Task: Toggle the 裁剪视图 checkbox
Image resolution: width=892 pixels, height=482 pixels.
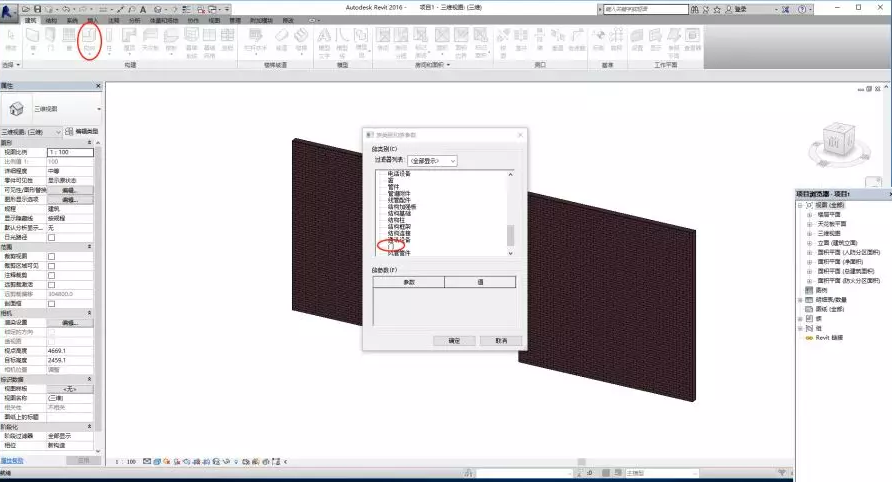Action: coord(52,256)
